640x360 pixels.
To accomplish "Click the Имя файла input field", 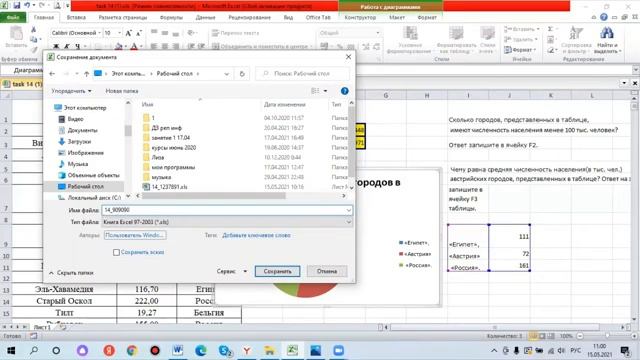I will tap(227, 210).
